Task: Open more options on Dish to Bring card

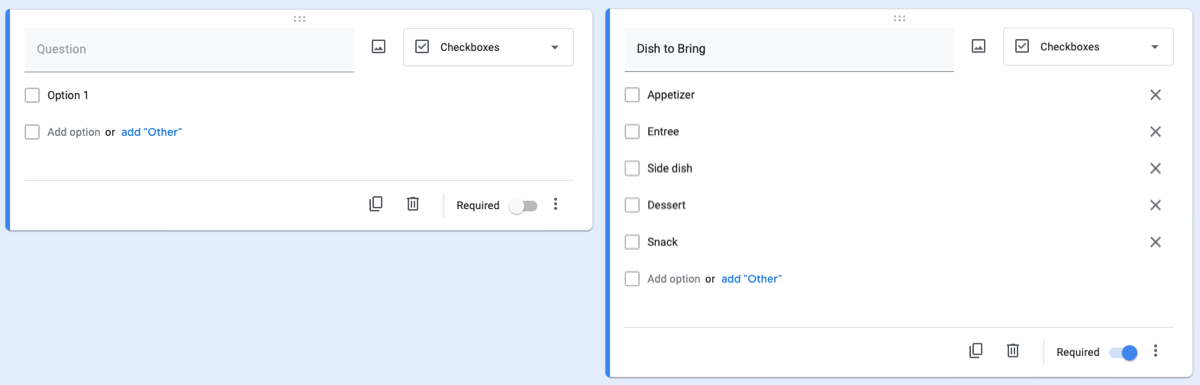Action: pos(1156,351)
